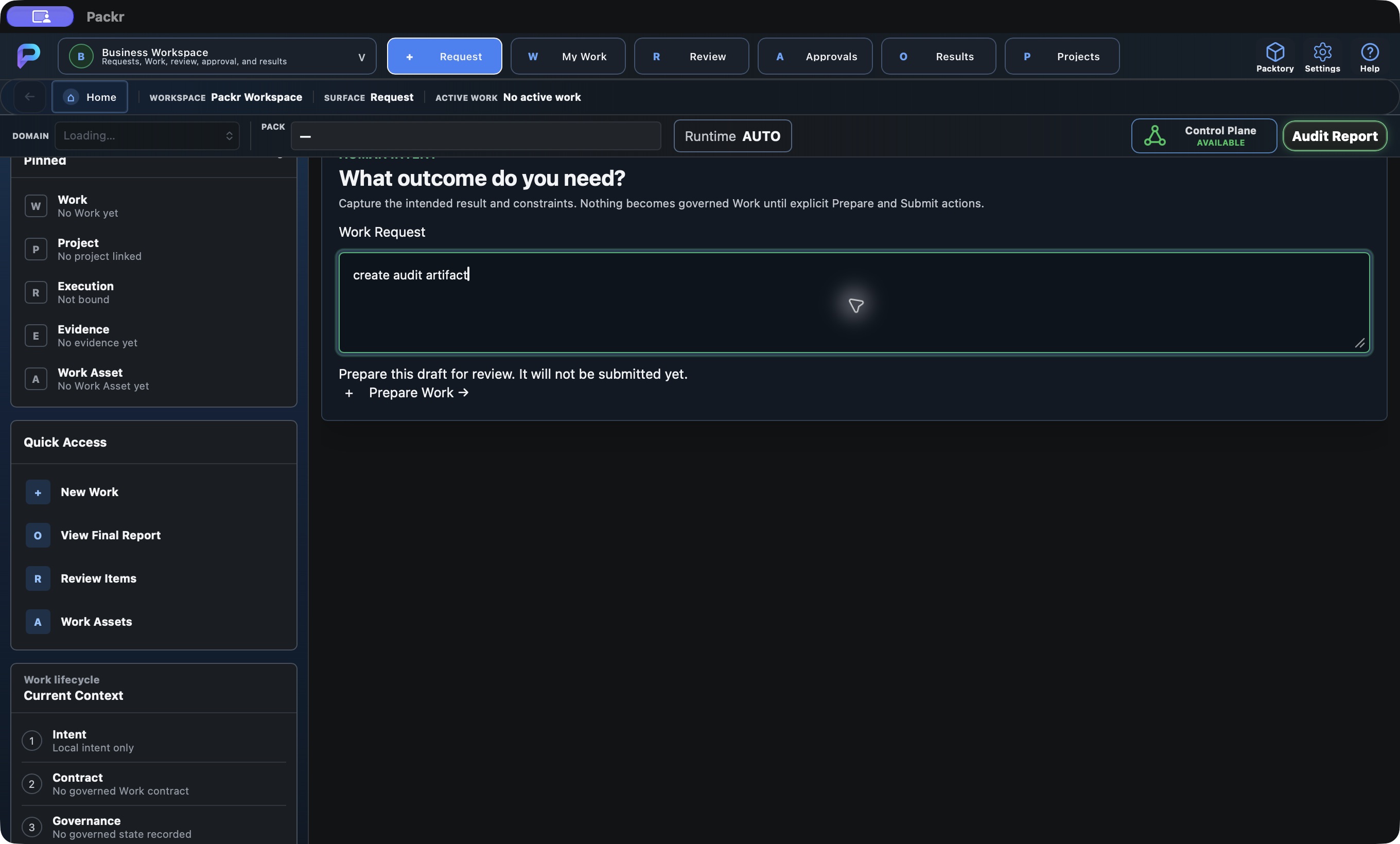Click the R icon next to Execution
The height and width of the screenshot is (844, 1400).
[x=36, y=292]
